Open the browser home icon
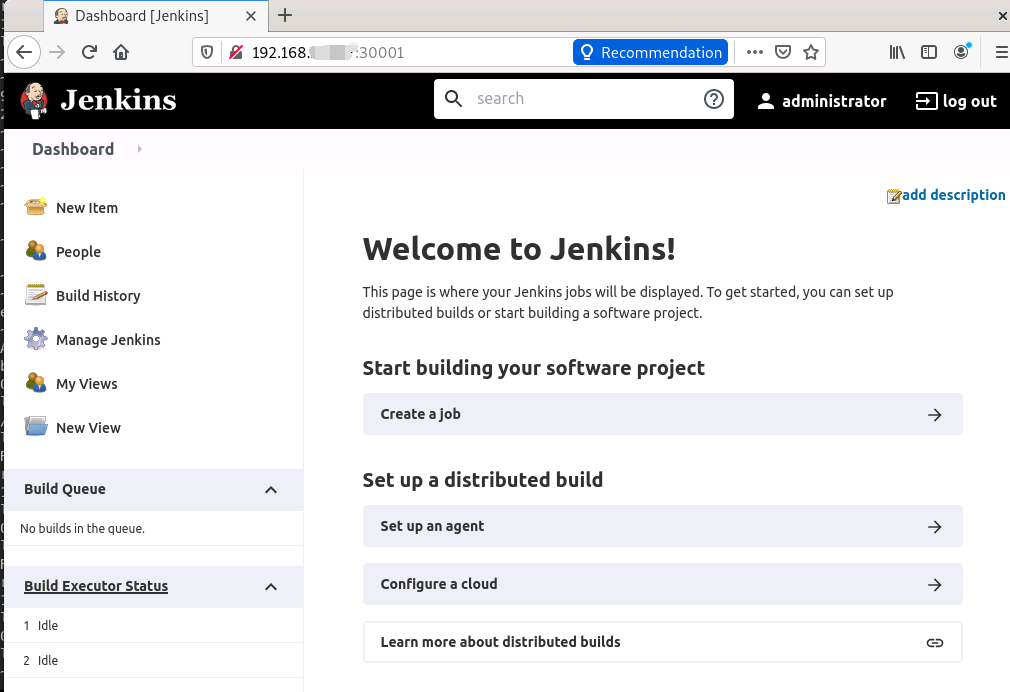Screen dimensions: 1010x692 121,52
